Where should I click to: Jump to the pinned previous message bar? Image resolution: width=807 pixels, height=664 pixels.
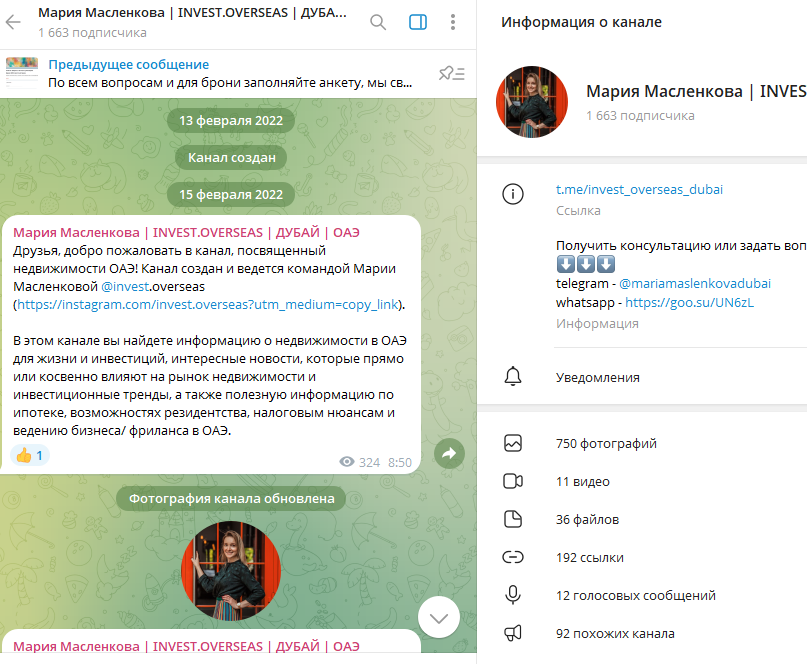(216, 74)
